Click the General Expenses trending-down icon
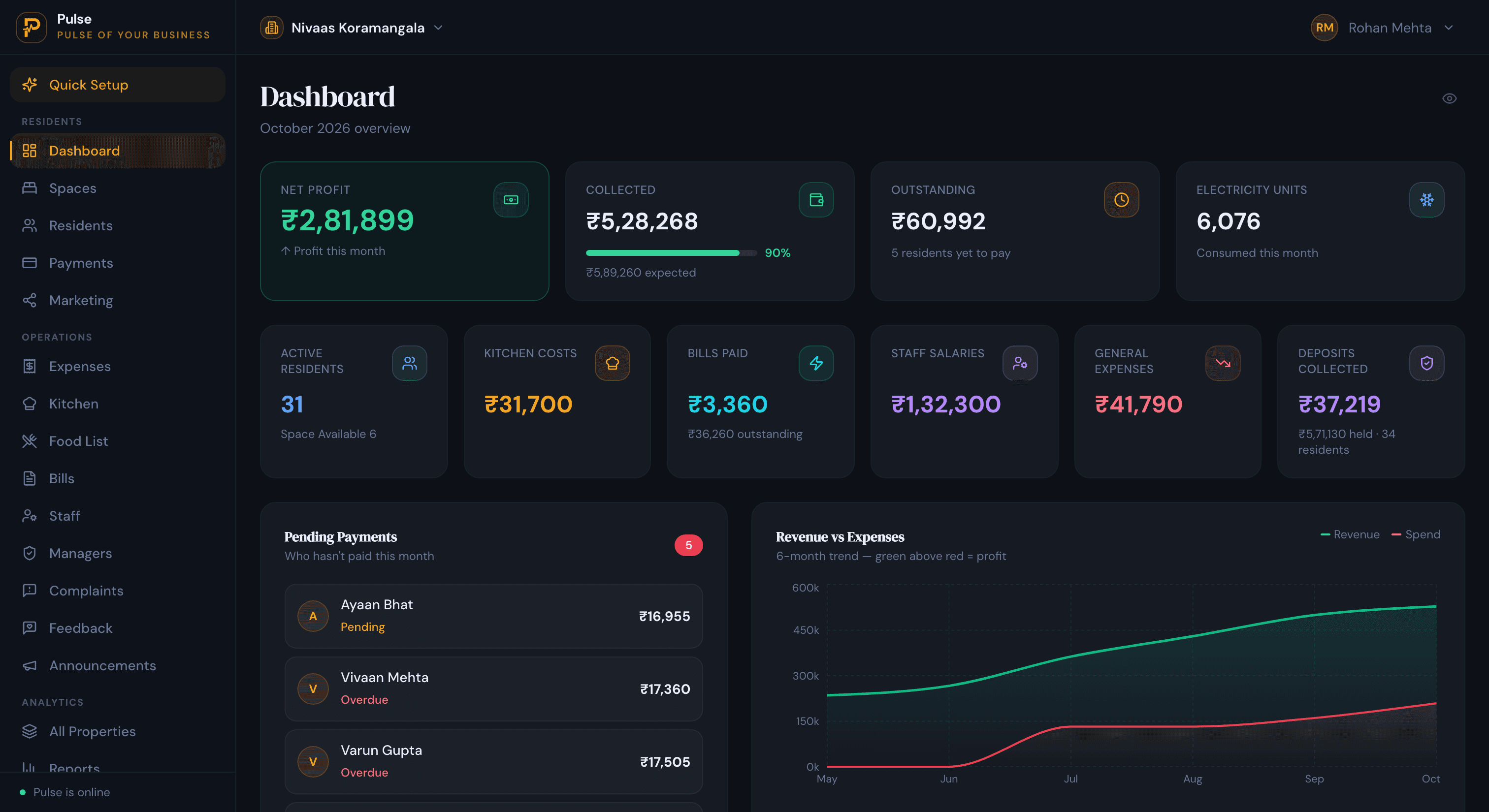The image size is (1489, 812). tap(1223, 363)
